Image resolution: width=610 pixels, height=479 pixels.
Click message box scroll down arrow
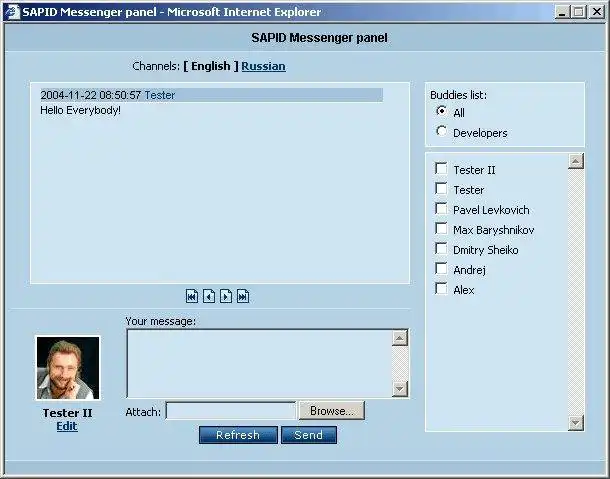[400, 389]
